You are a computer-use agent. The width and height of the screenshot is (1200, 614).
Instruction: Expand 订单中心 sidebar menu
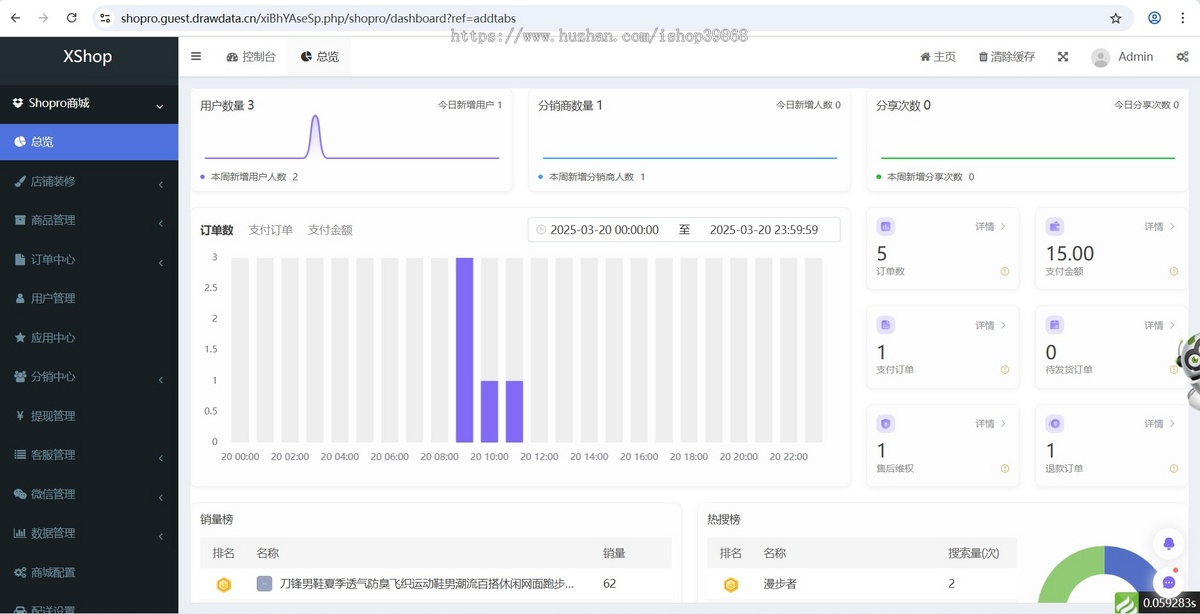pyautogui.click(x=89, y=259)
